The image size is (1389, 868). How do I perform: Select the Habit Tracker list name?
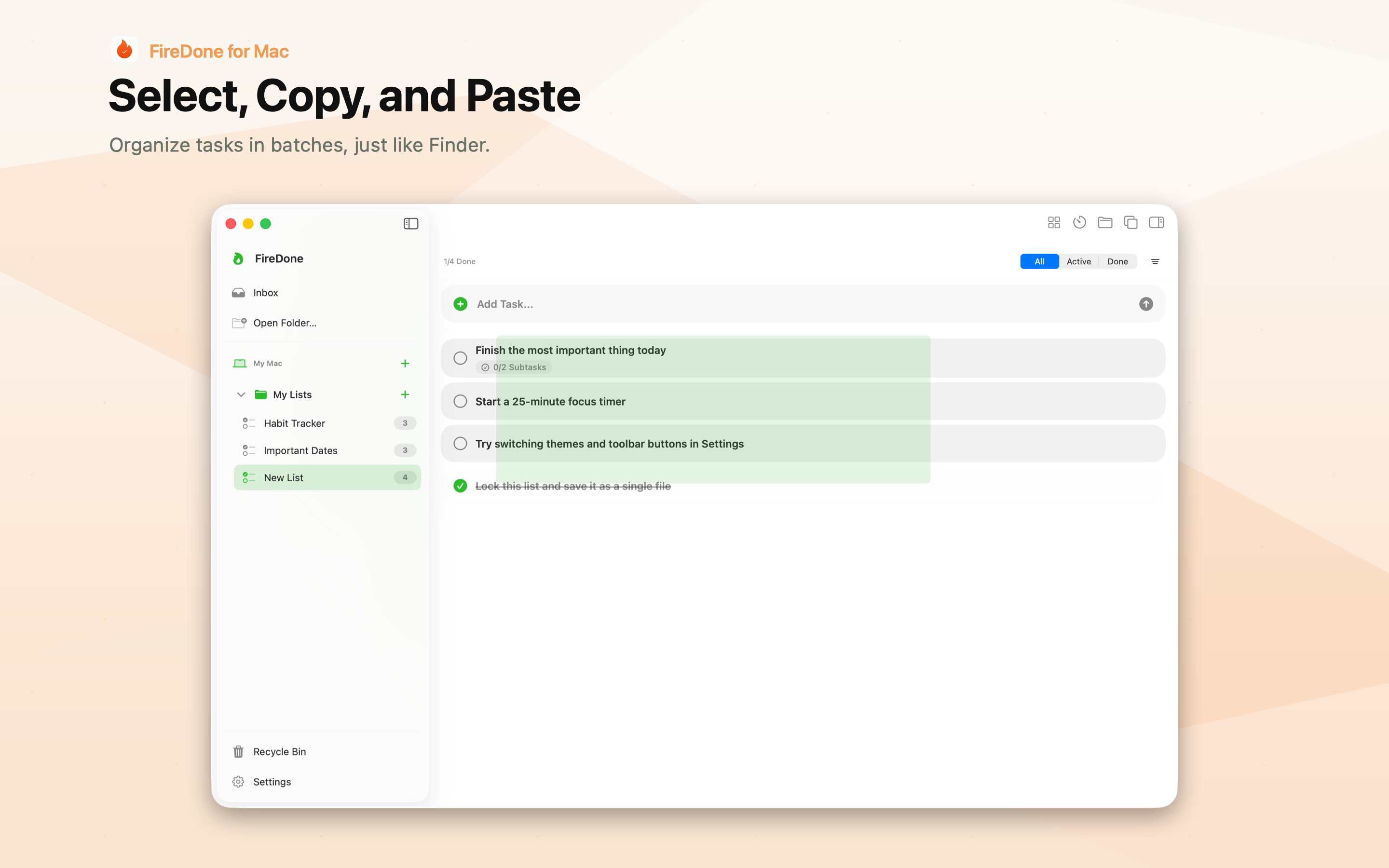pyautogui.click(x=295, y=423)
